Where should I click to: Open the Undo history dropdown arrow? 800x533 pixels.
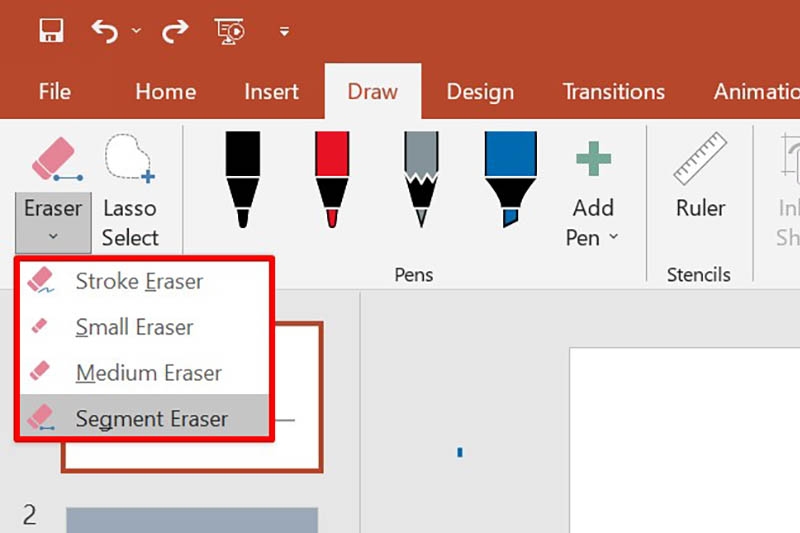point(136,31)
